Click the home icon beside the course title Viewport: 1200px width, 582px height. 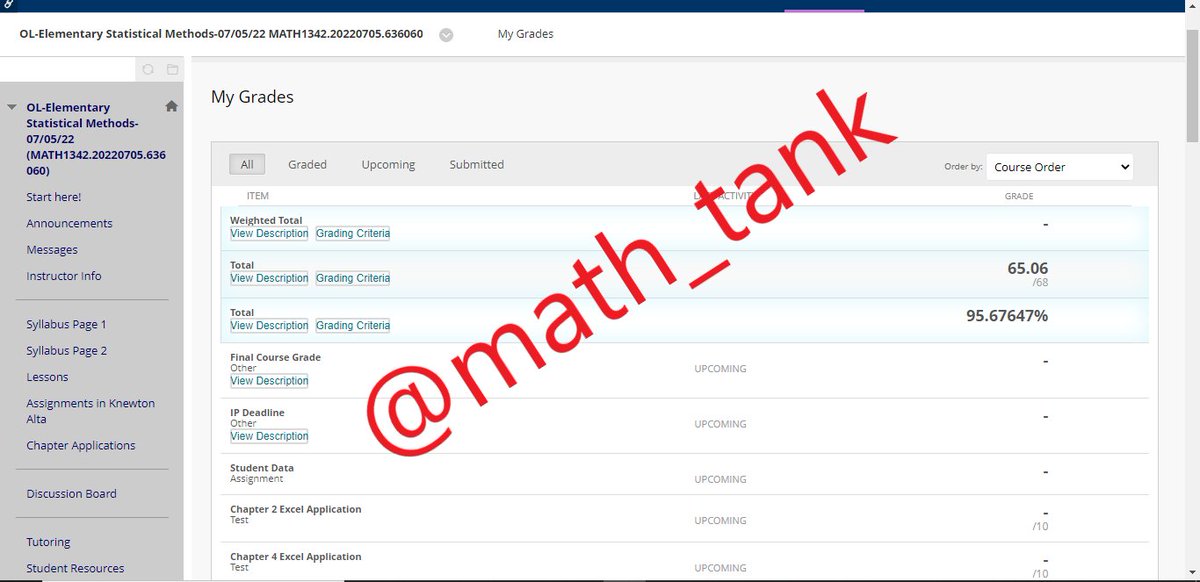point(171,104)
